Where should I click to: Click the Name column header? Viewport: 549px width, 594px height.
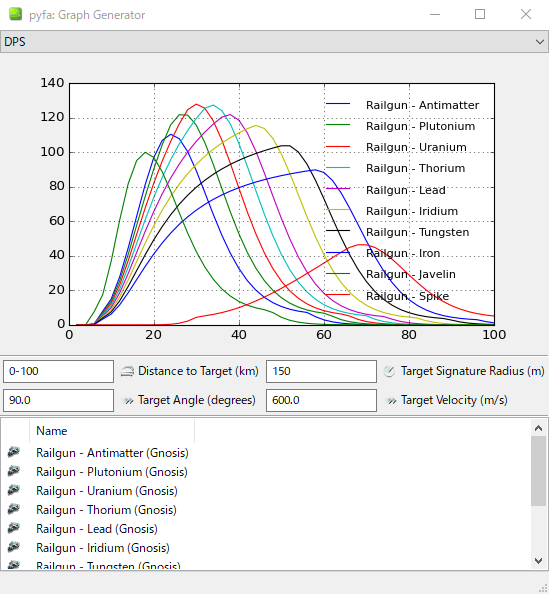pyautogui.click(x=112, y=431)
